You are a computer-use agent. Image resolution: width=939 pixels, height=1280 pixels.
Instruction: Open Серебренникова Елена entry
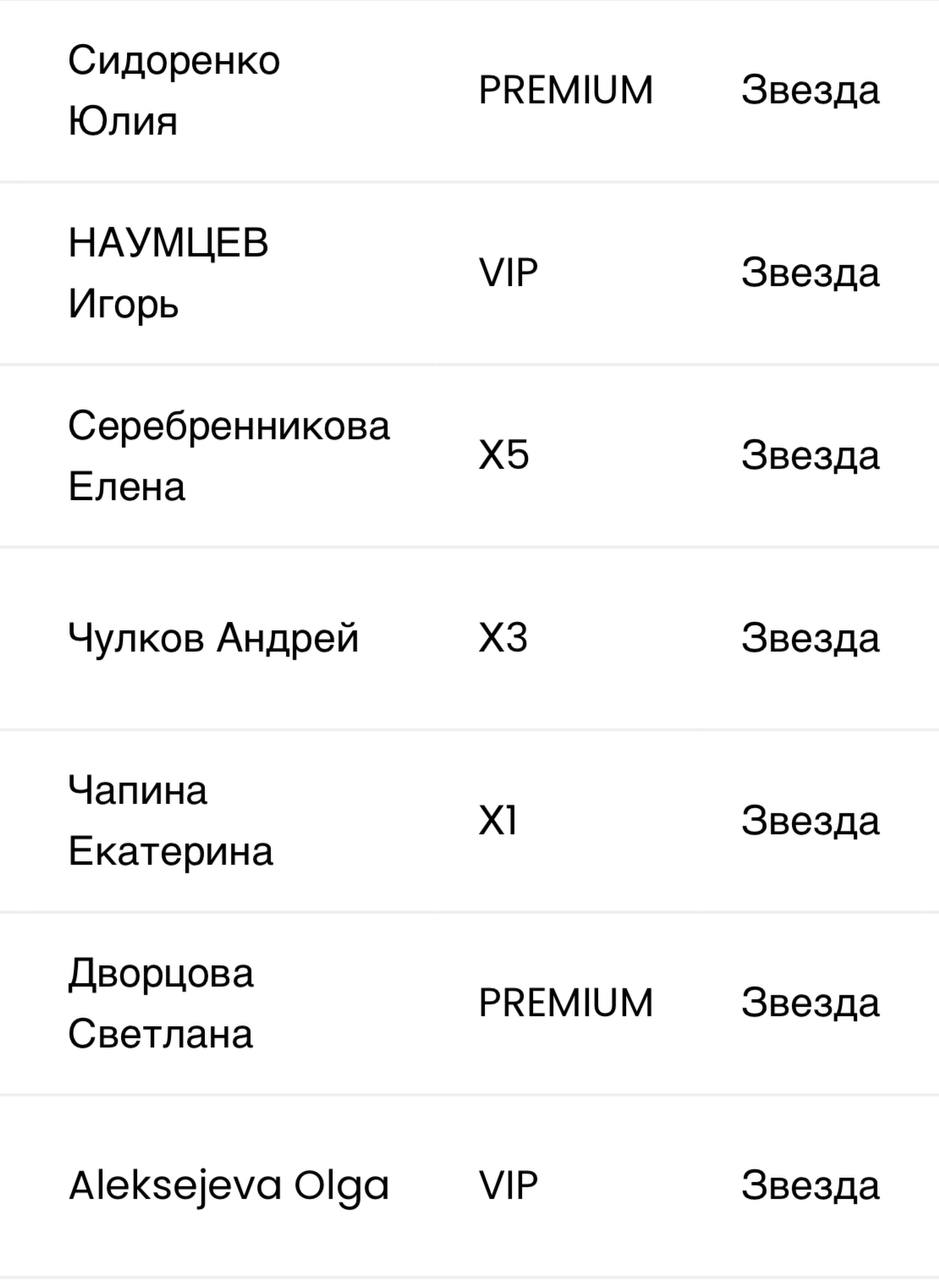point(228,455)
